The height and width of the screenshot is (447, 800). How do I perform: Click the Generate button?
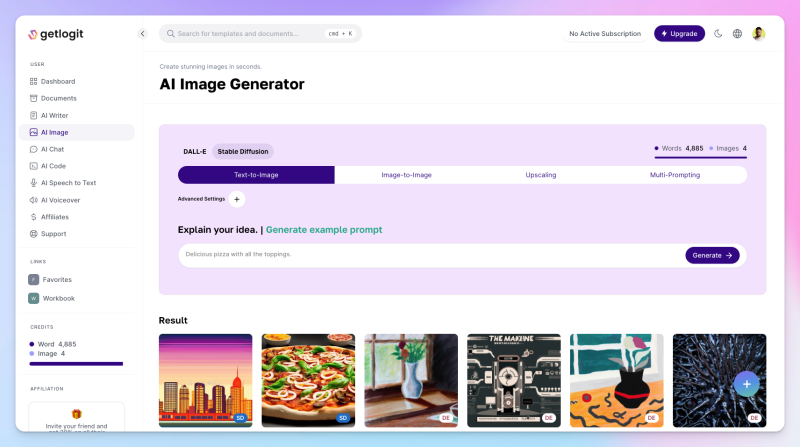click(712, 255)
